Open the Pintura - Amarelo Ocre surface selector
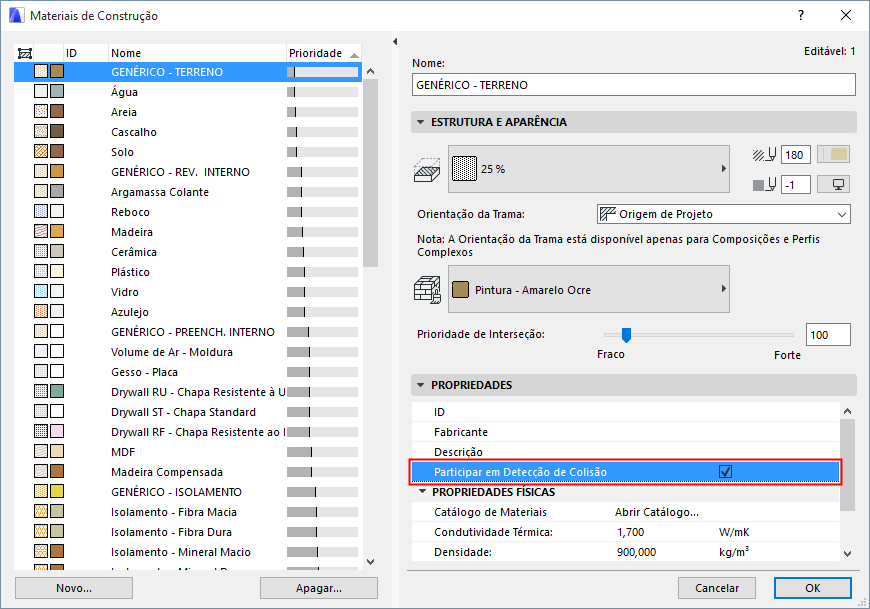Viewport: 870px width, 609px height. click(x=589, y=289)
